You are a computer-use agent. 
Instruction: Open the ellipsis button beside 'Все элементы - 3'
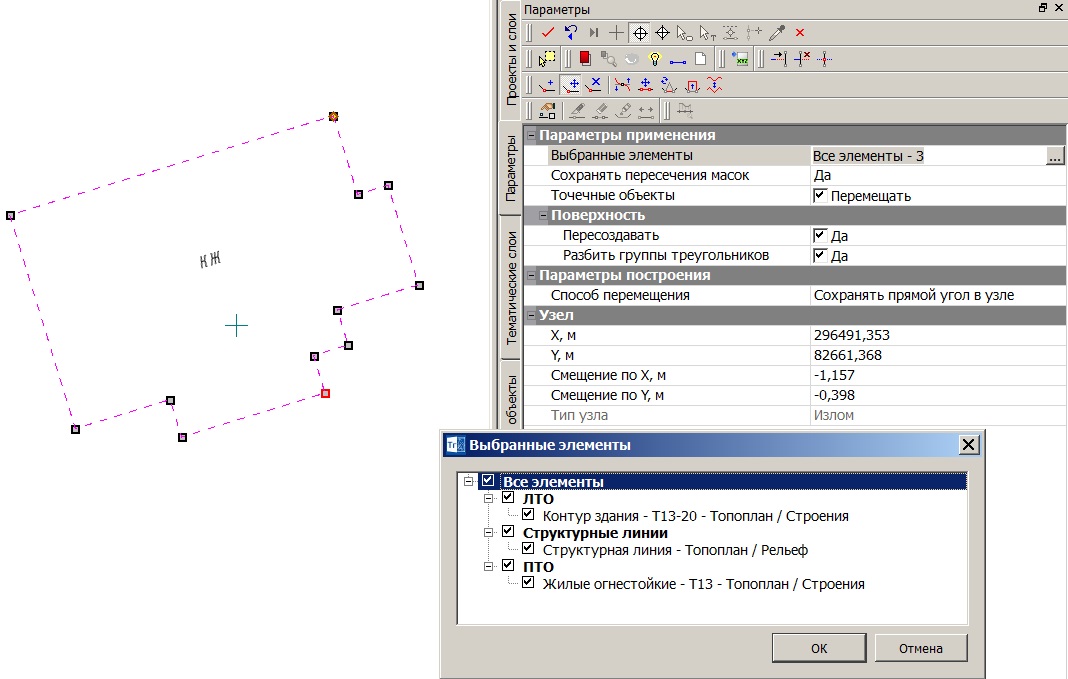coord(1053,156)
